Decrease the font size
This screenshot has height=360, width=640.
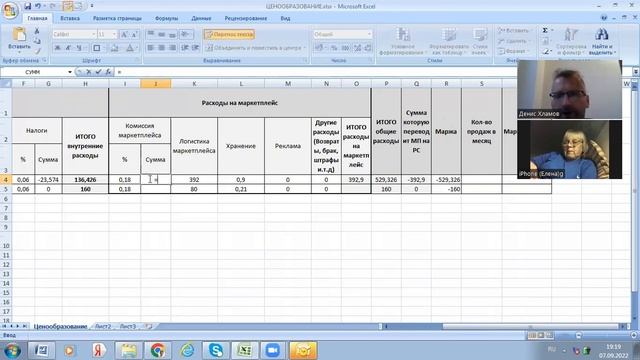134,35
